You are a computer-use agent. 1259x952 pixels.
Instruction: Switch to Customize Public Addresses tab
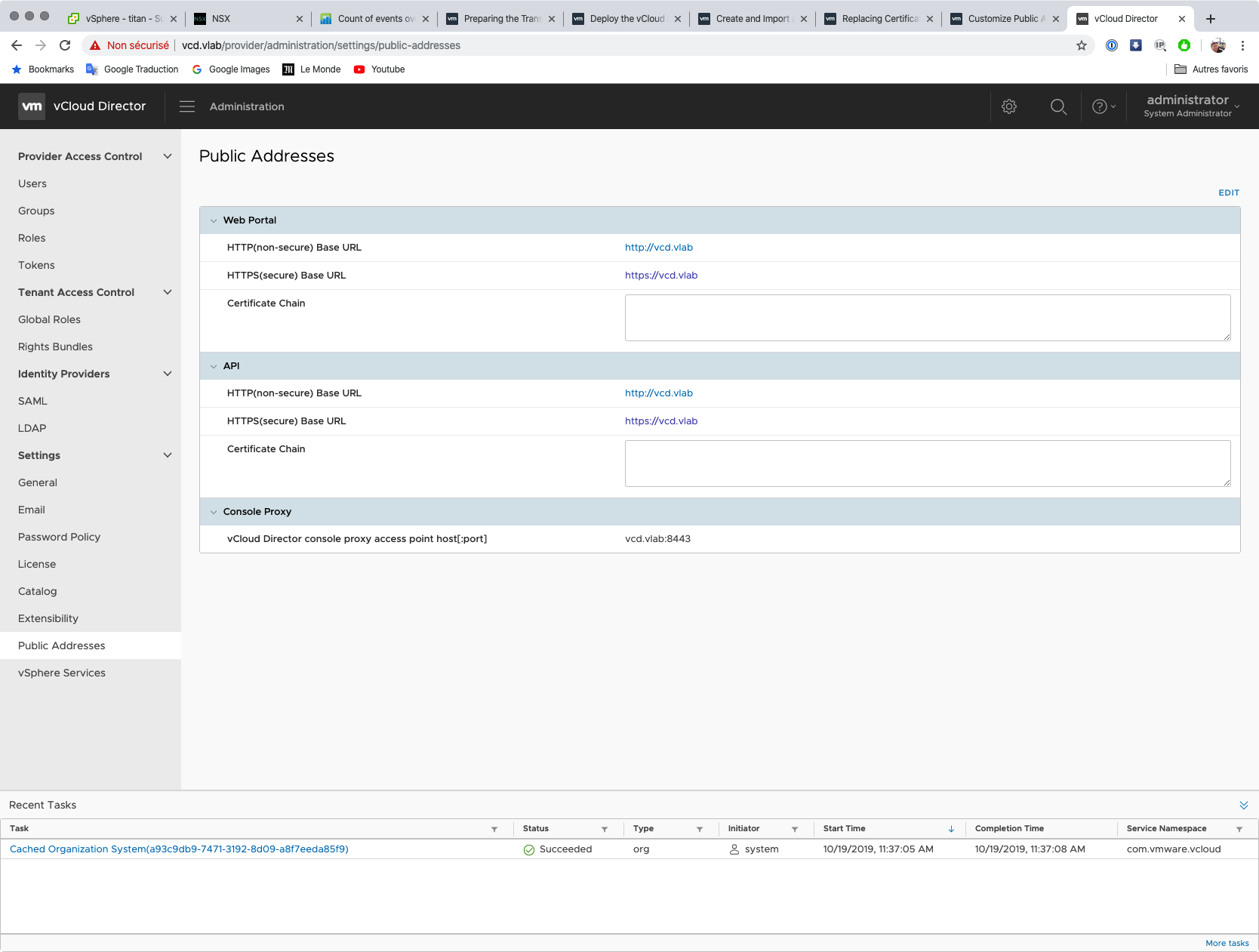pos(1004,19)
